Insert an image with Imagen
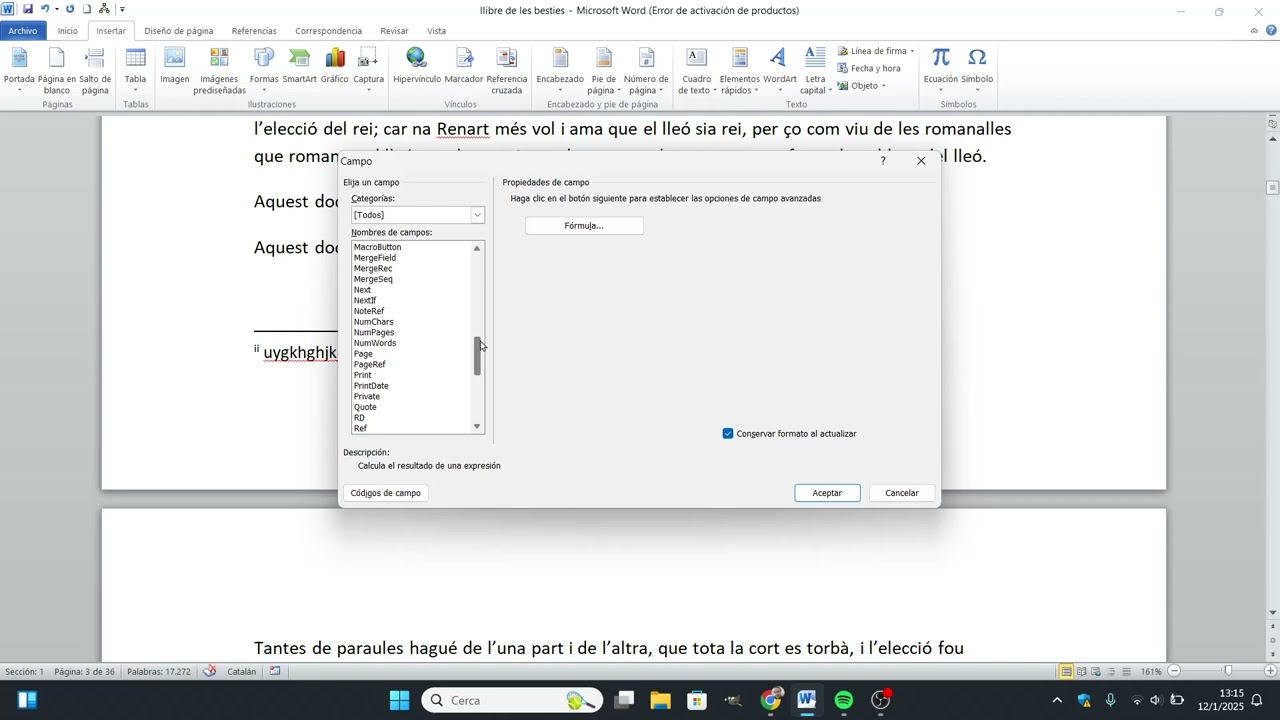The height and width of the screenshot is (720, 1280). 175,66
